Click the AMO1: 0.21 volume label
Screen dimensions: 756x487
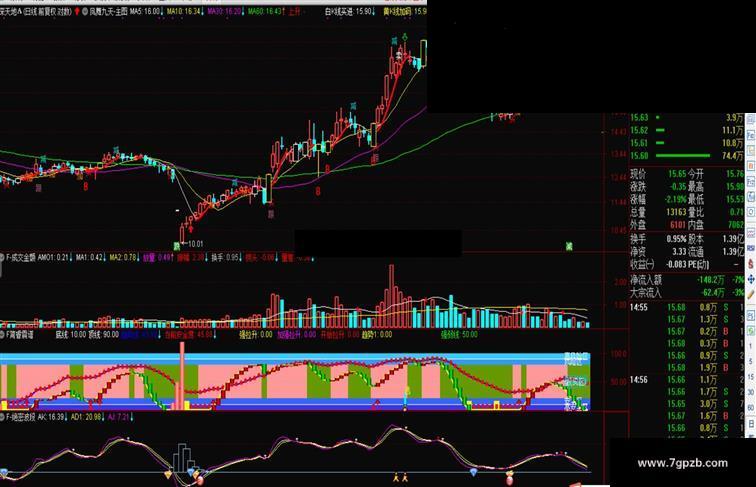54,258
